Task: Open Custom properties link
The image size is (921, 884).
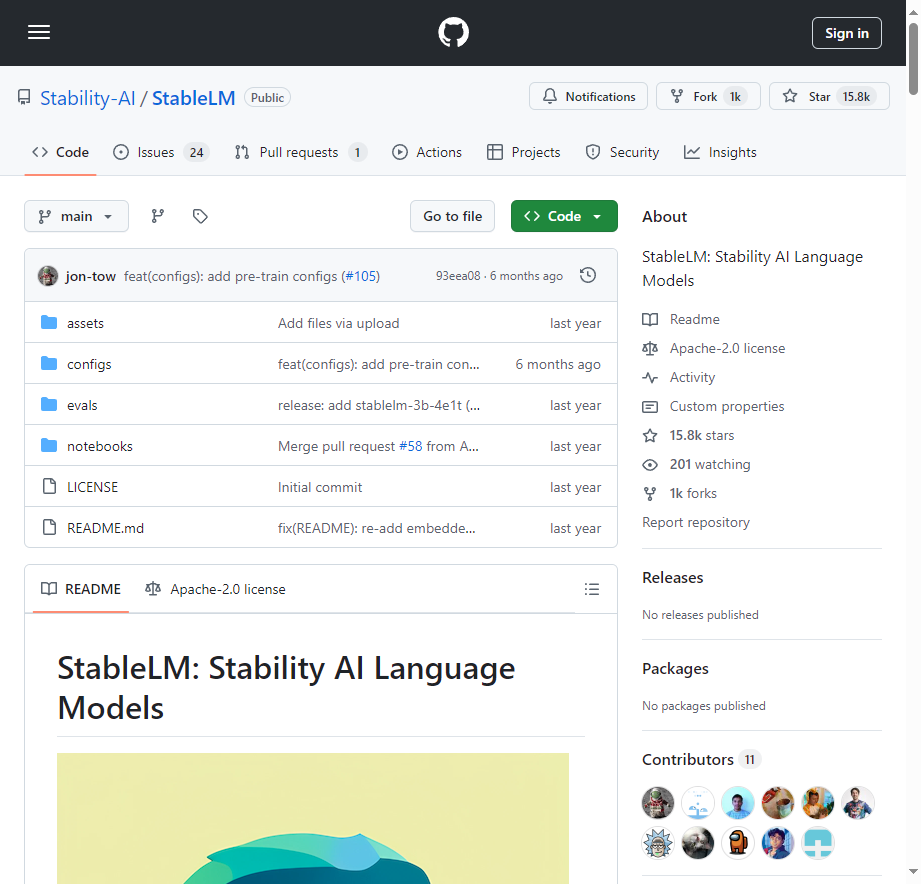Action: pos(713,406)
